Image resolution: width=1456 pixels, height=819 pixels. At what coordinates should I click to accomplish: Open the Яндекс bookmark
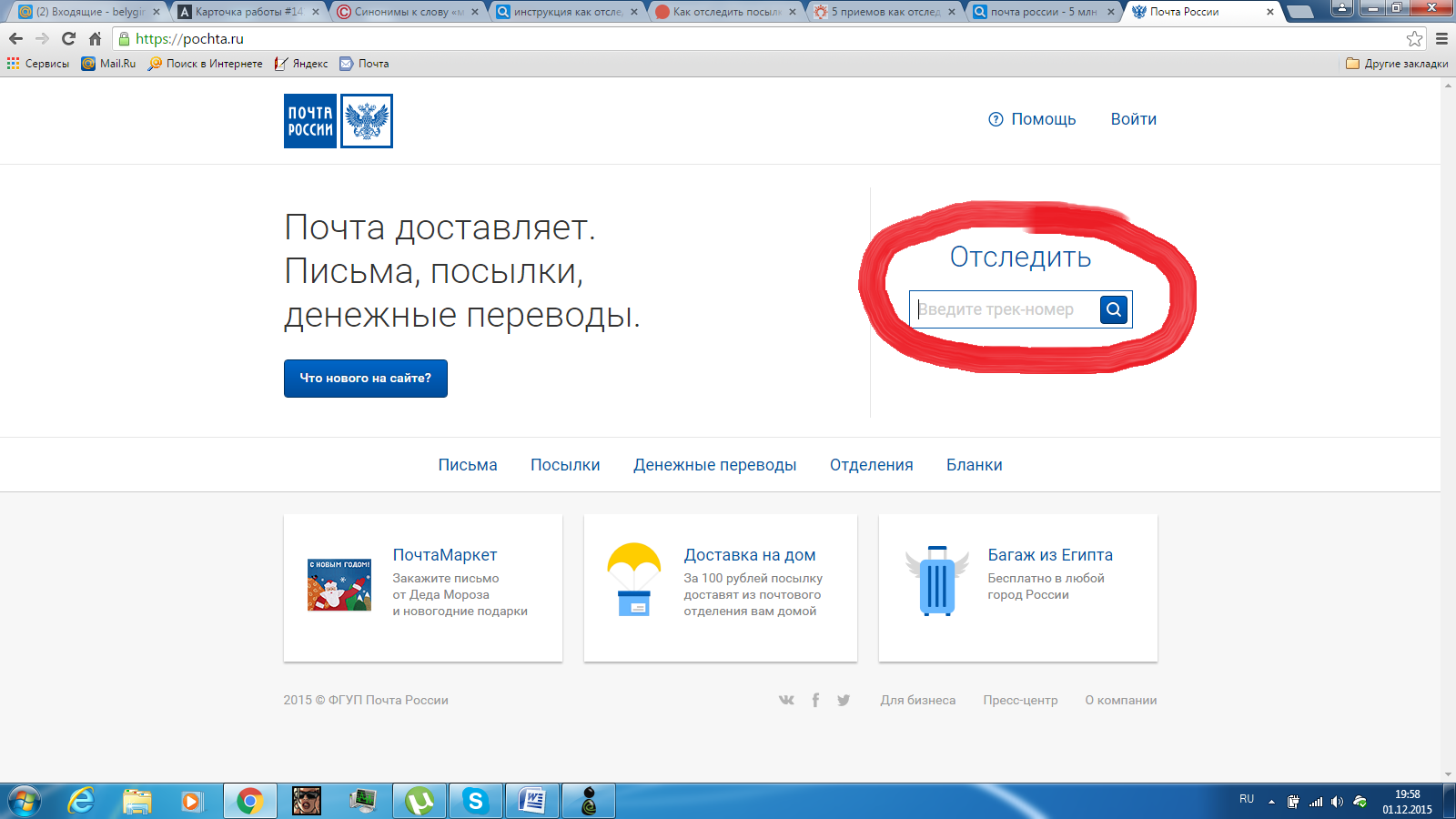coord(301,64)
